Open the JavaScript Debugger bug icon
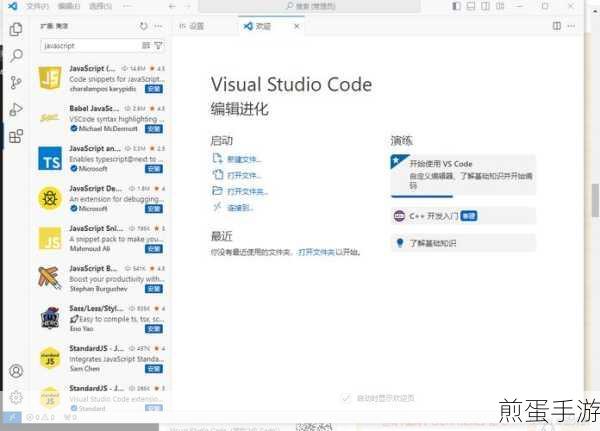Image resolution: width=600 pixels, height=431 pixels. 50,198
